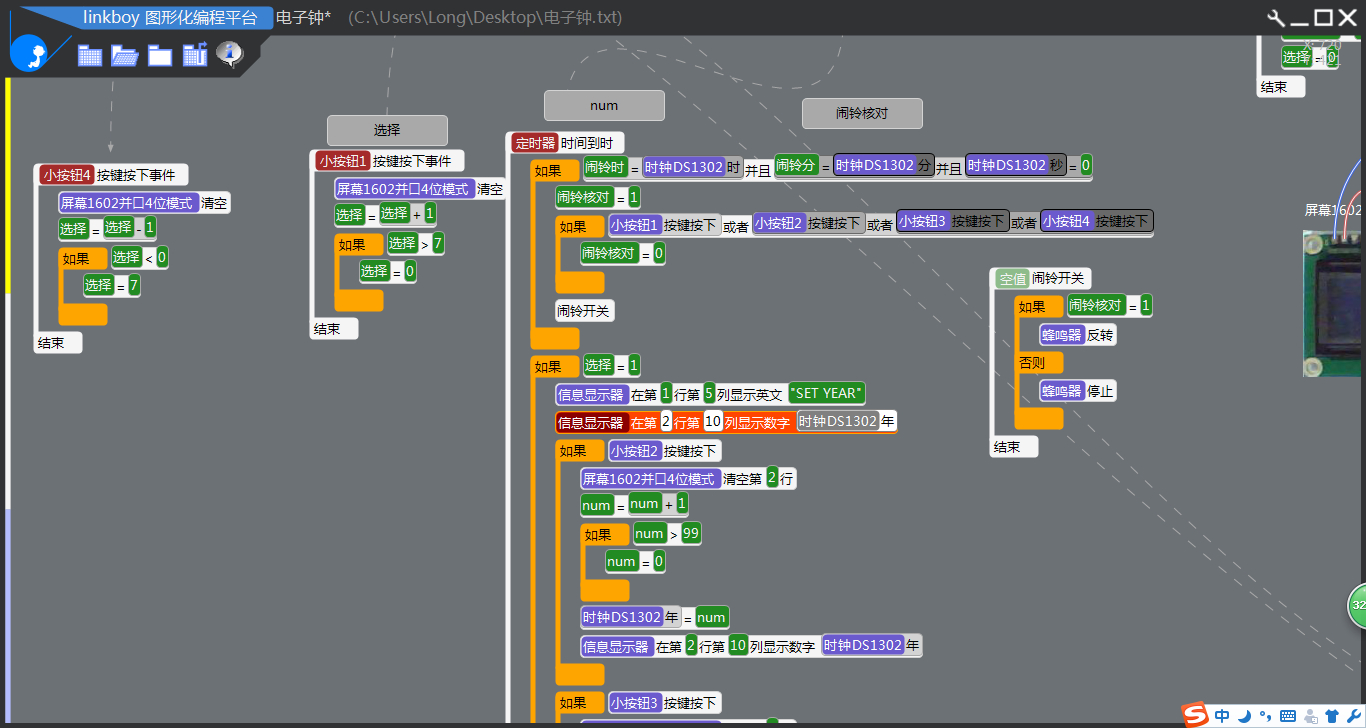Viewport: 1366px width, 728px height.
Task: Click the 清空第 2 行 screen block
Action: point(688,478)
